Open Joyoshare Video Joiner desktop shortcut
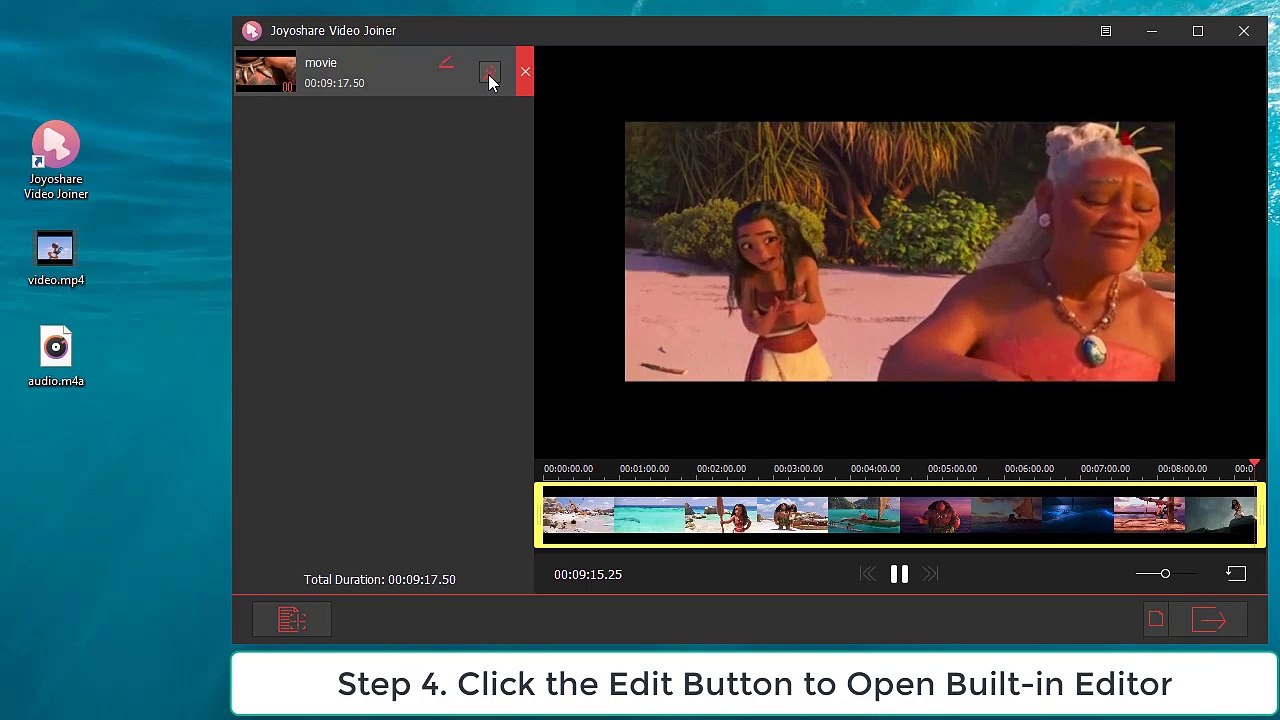This screenshot has height=720, width=1280. click(56, 161)
